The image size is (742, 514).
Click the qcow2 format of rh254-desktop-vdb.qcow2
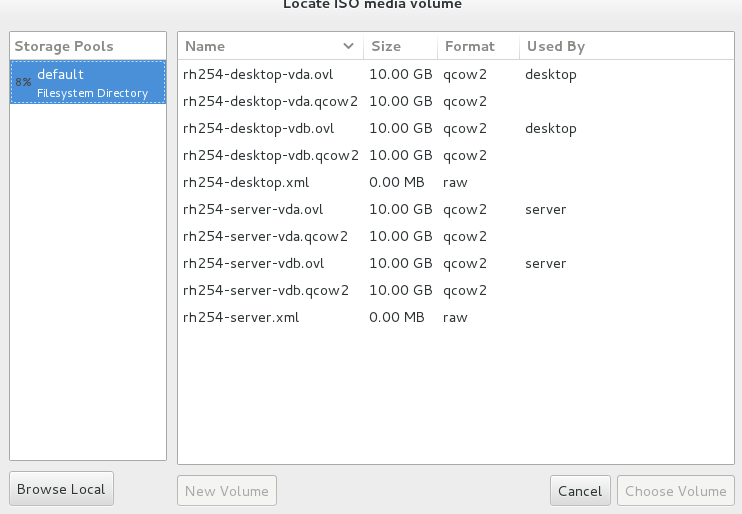[x=465, y=156]
